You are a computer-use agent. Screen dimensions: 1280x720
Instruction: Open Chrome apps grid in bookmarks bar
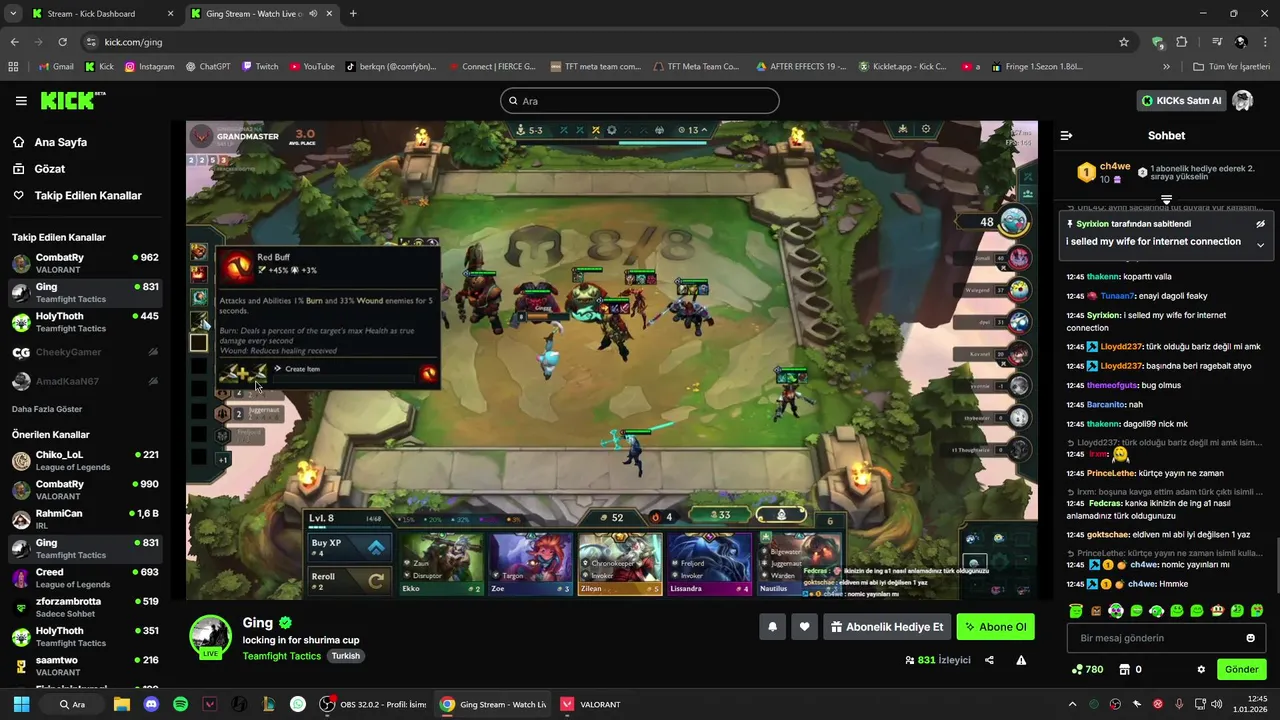(x=13, y=67)
